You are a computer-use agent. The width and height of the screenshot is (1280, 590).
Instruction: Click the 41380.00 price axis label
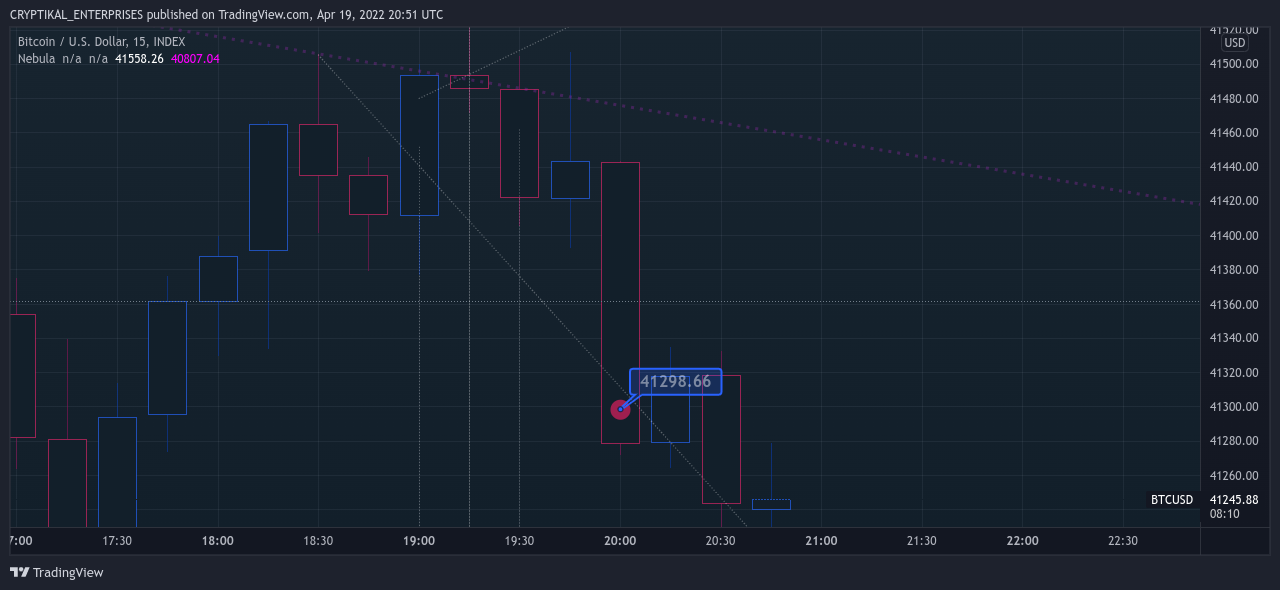(1233, 270)
